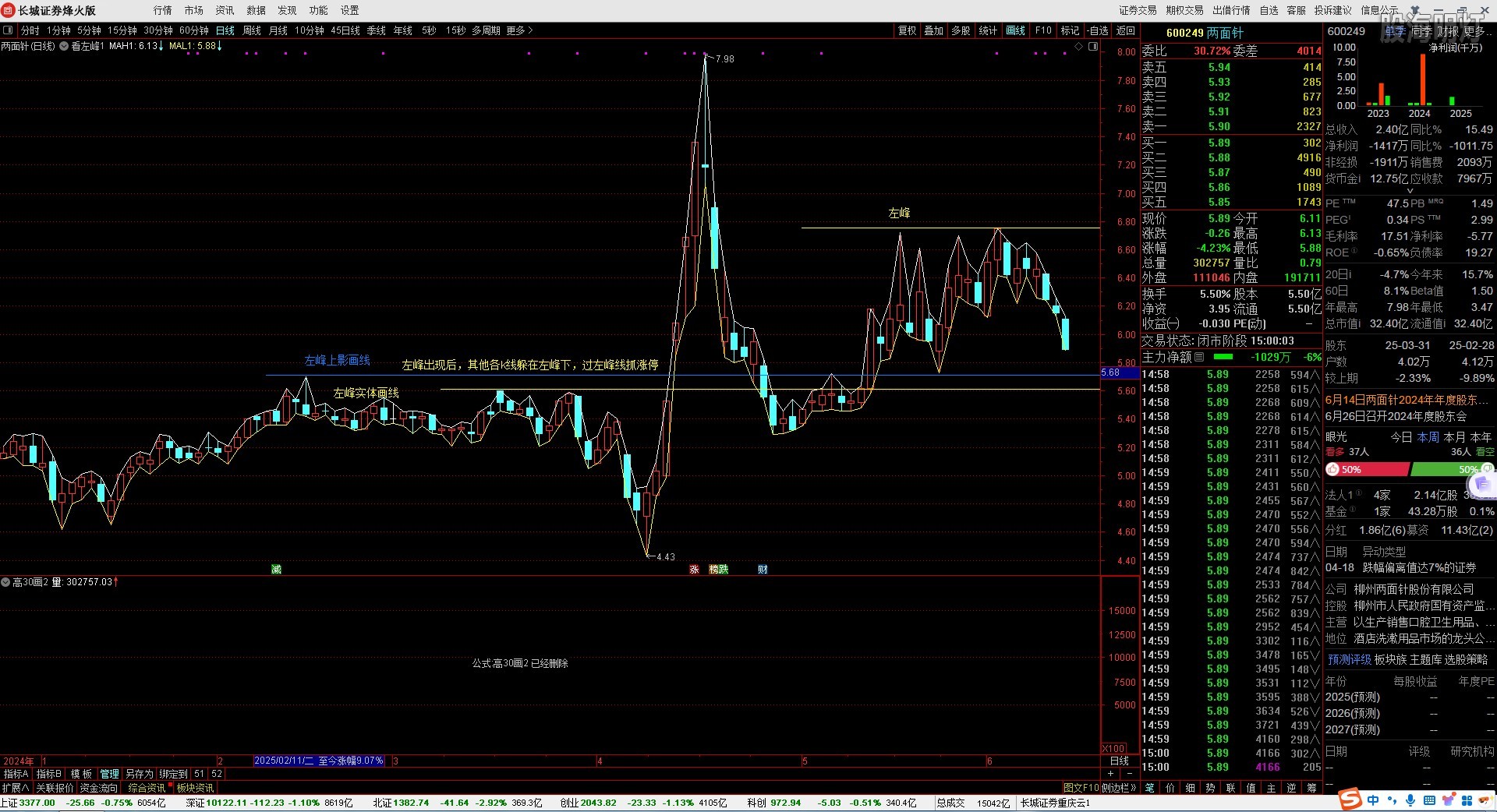Switch to the 分时 intraday view
The width and height of the screenshot is (1497, 812).
coord(30,30)
